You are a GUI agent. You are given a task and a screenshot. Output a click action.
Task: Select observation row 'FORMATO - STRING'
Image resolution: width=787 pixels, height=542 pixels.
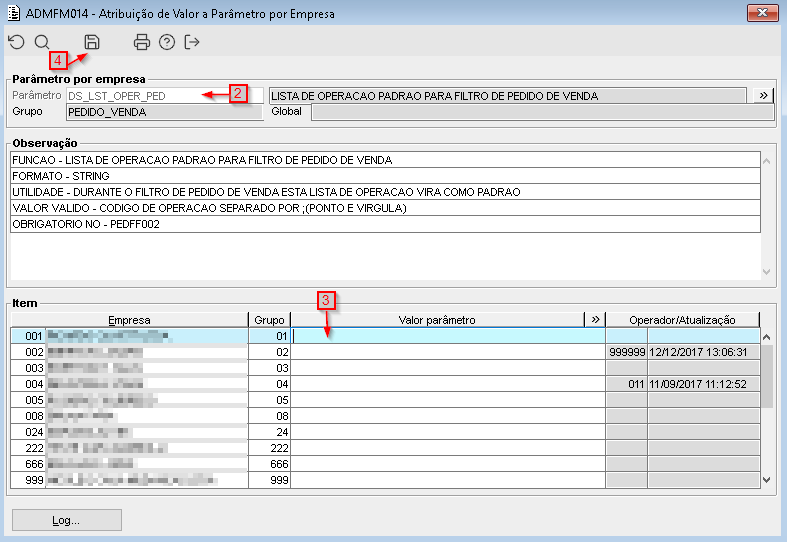point(385,176)
